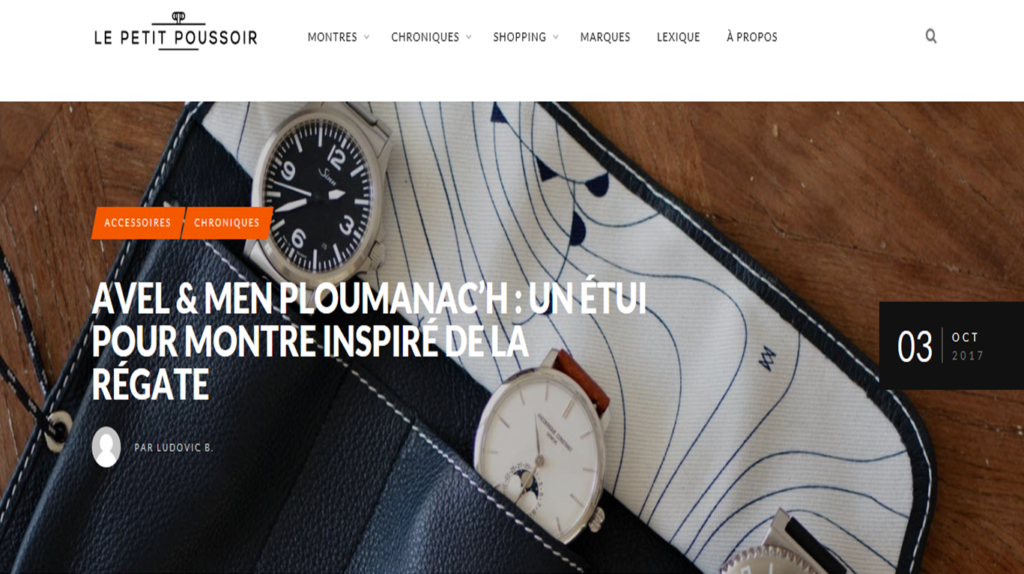Visit the À Propos page
The image size is (1024, 574).
pyautogui.click(x=752, y=37)
